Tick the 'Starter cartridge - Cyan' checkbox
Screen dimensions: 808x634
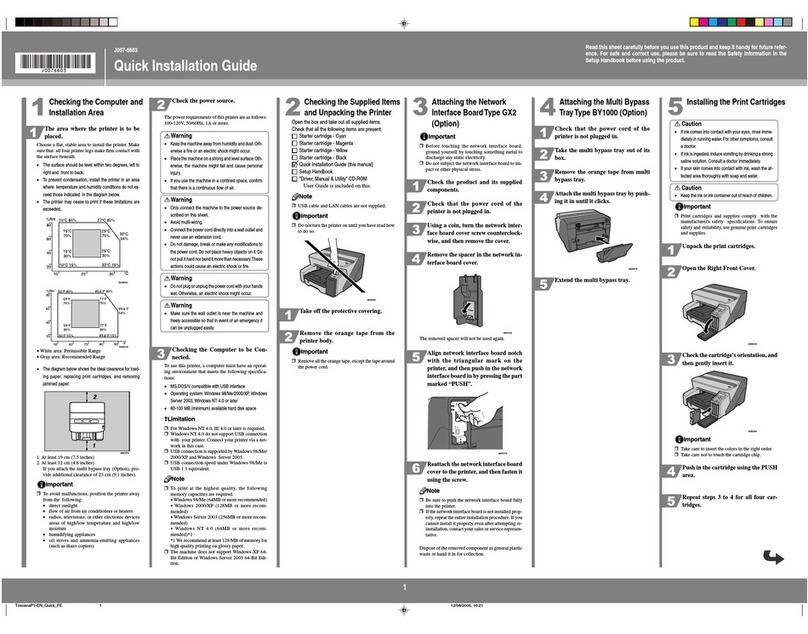pos(295,136)
